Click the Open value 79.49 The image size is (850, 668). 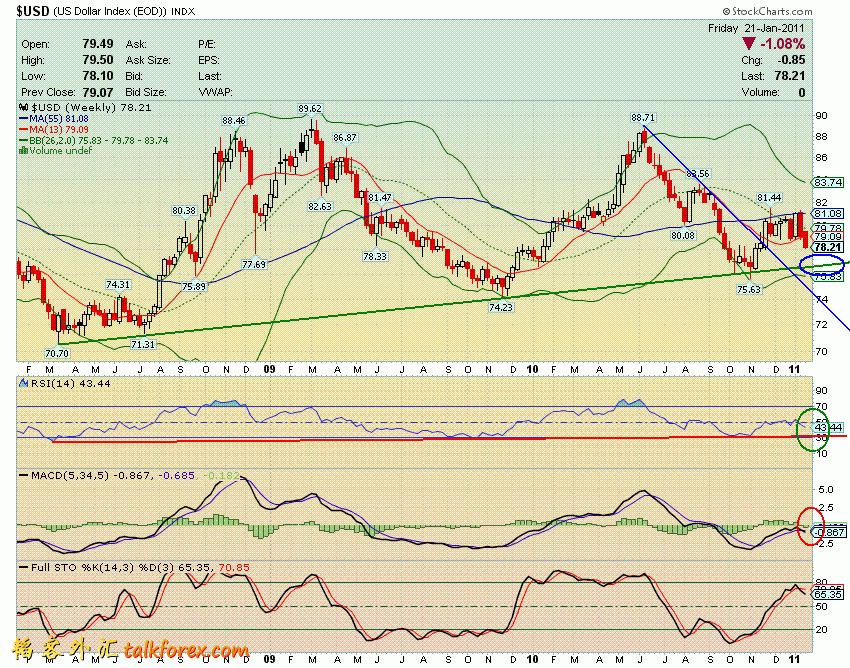point(98,44)
